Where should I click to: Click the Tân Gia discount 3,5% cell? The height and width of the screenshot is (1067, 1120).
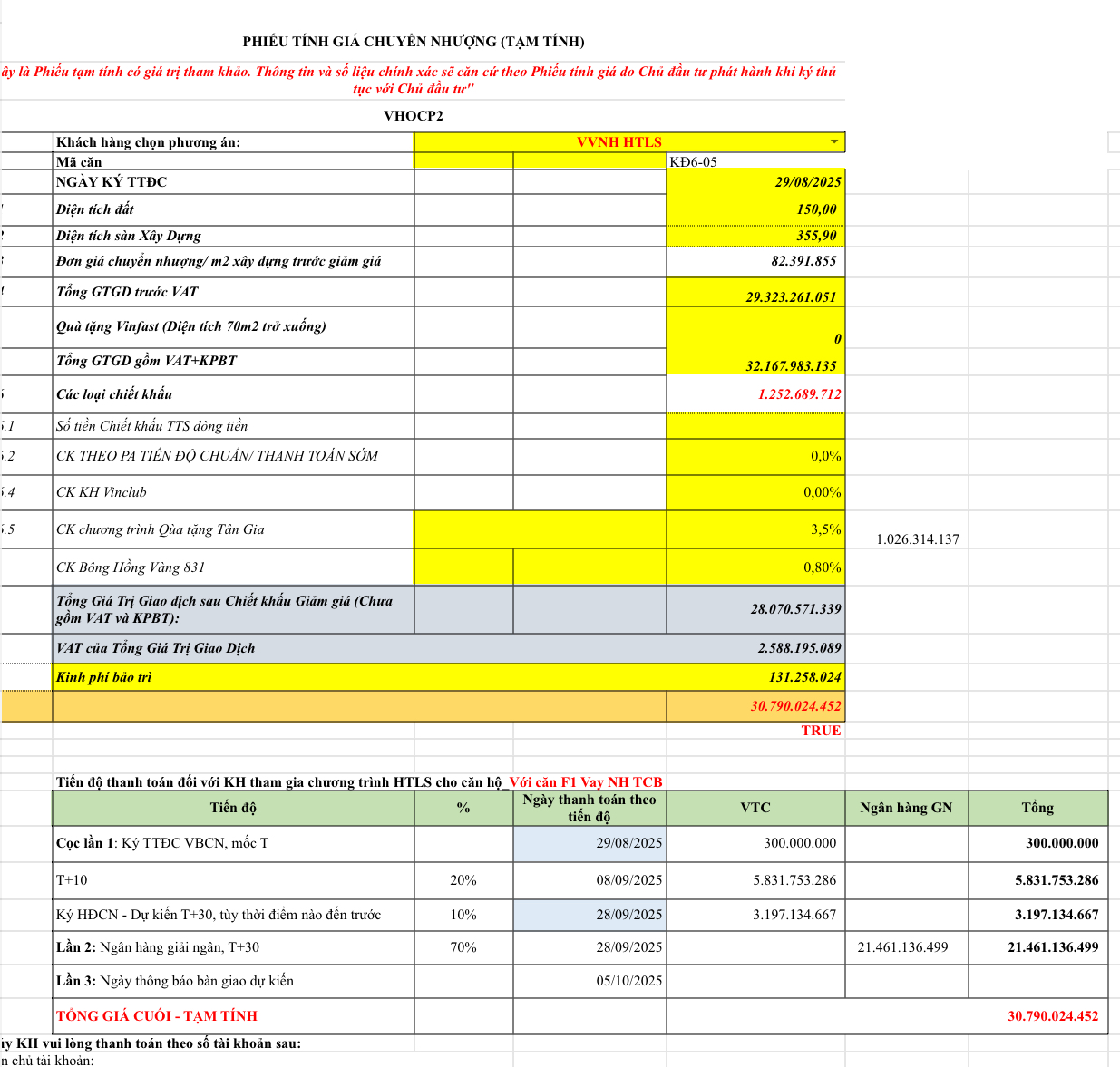pos(755,529)
